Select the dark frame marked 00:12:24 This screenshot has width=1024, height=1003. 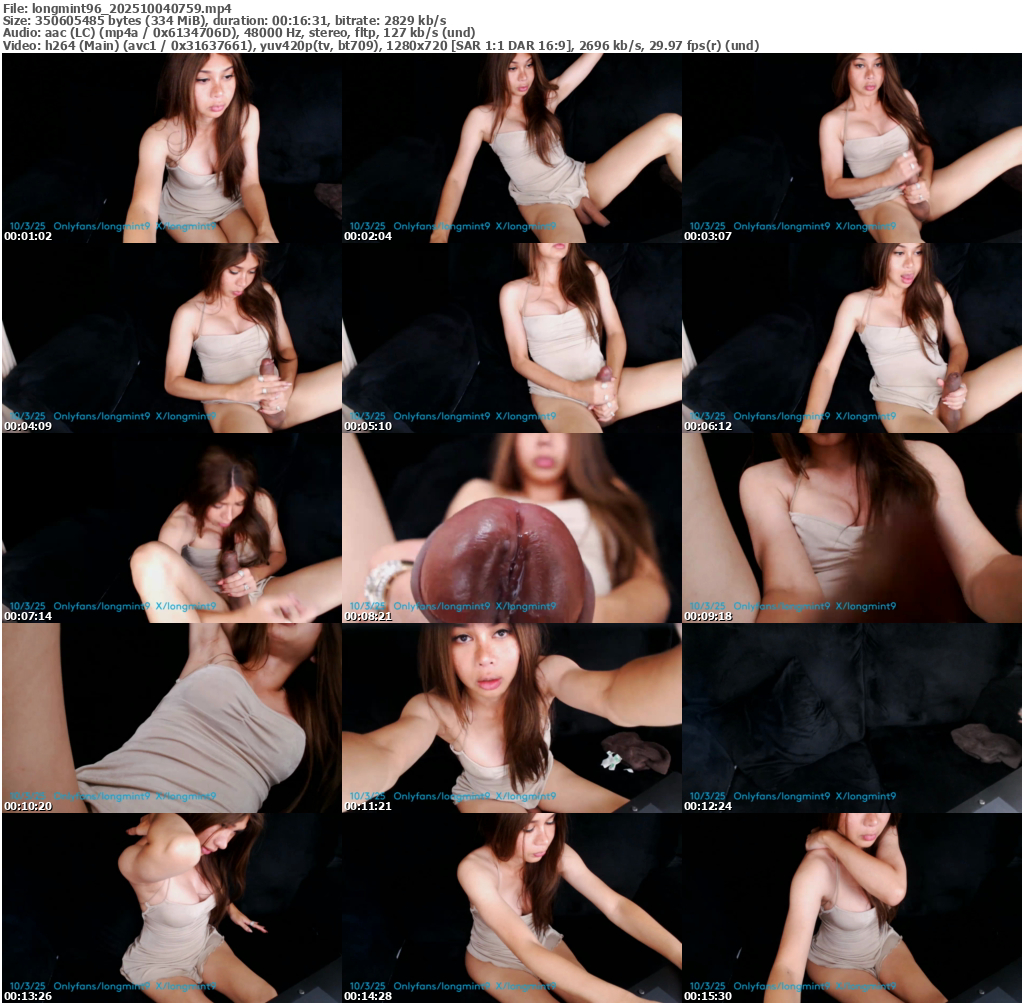tap(851, 717)
